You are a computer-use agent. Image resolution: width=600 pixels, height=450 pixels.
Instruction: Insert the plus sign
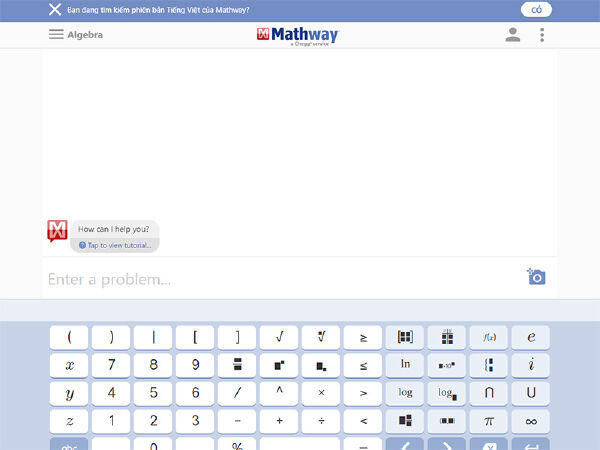click(x=279, y=421)
